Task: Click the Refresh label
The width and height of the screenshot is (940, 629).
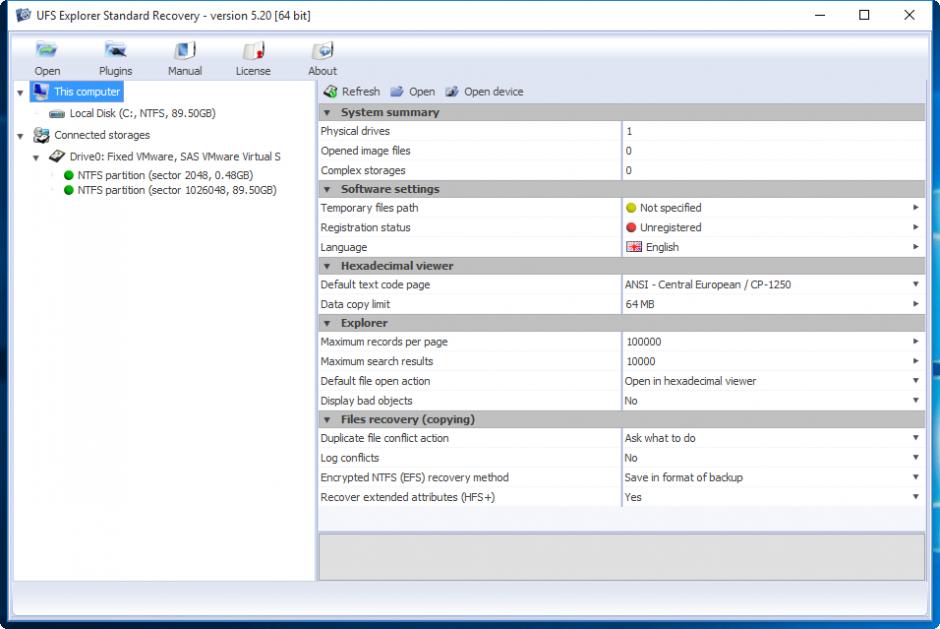Action: coord(361,92)
